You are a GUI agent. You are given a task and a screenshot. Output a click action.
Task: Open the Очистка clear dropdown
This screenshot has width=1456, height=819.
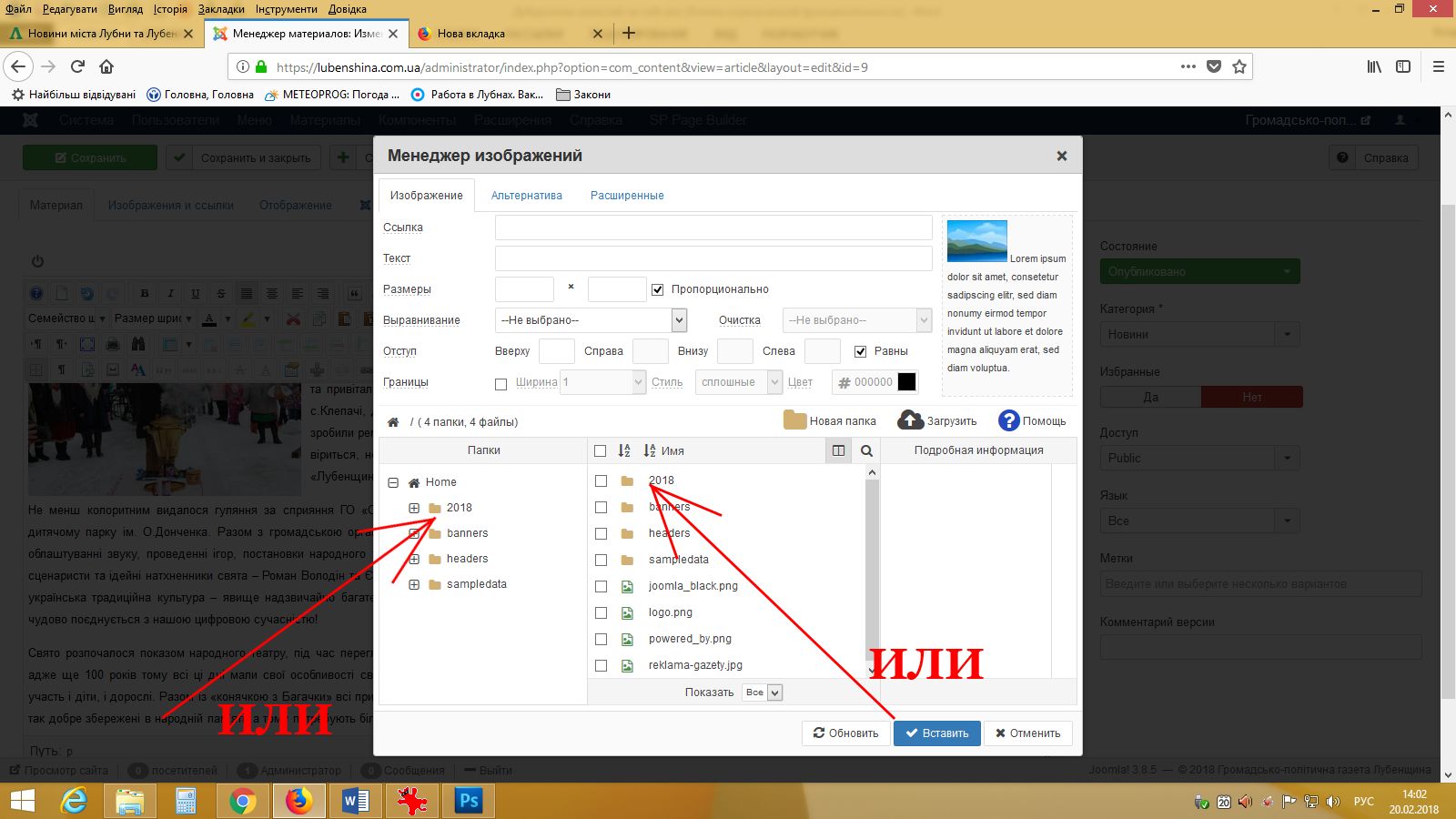(x=857, y=320)
